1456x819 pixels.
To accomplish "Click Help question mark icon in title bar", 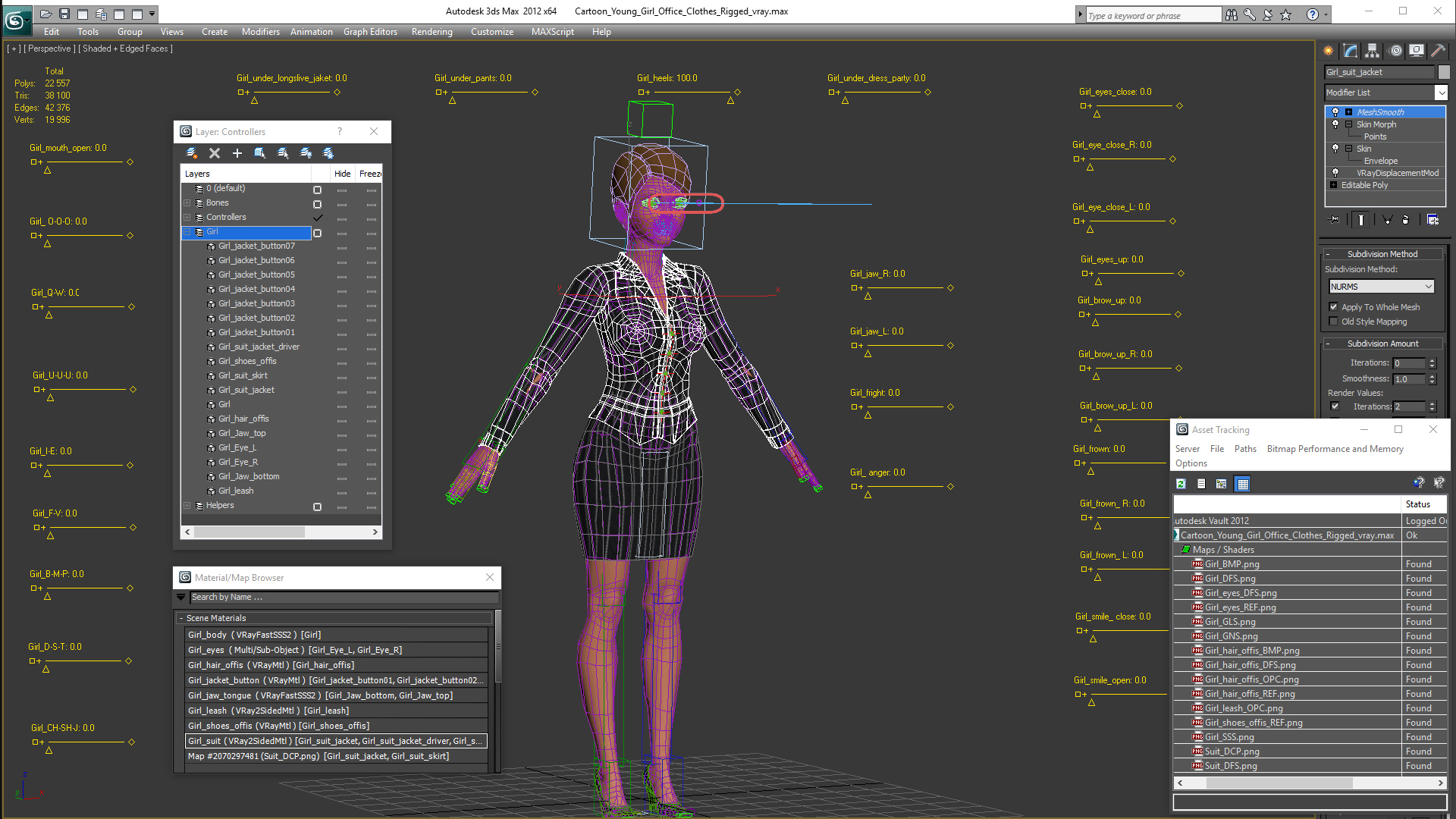I will [1312, 14].
